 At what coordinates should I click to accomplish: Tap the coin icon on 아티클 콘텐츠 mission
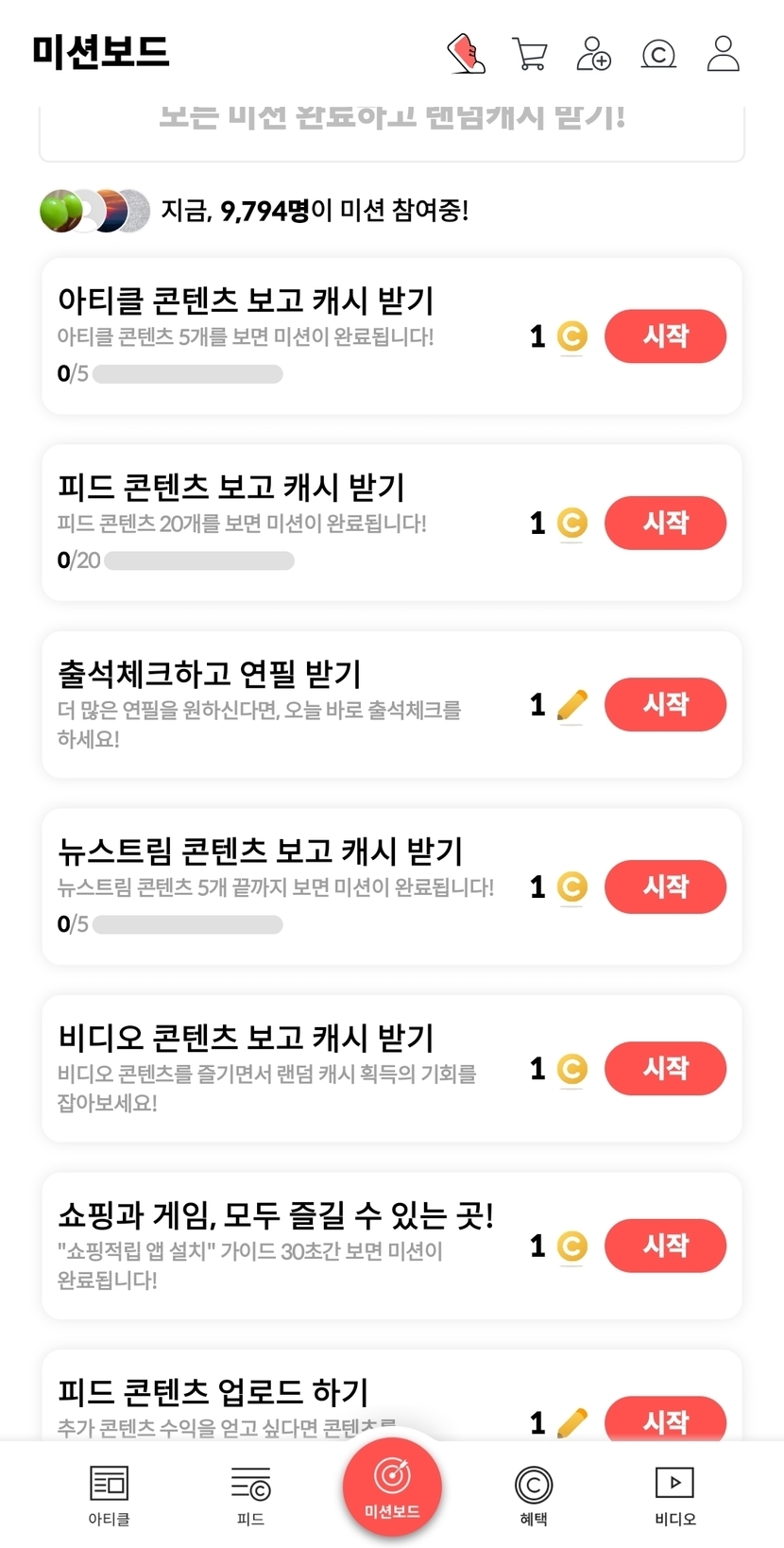tap(571, 336)
